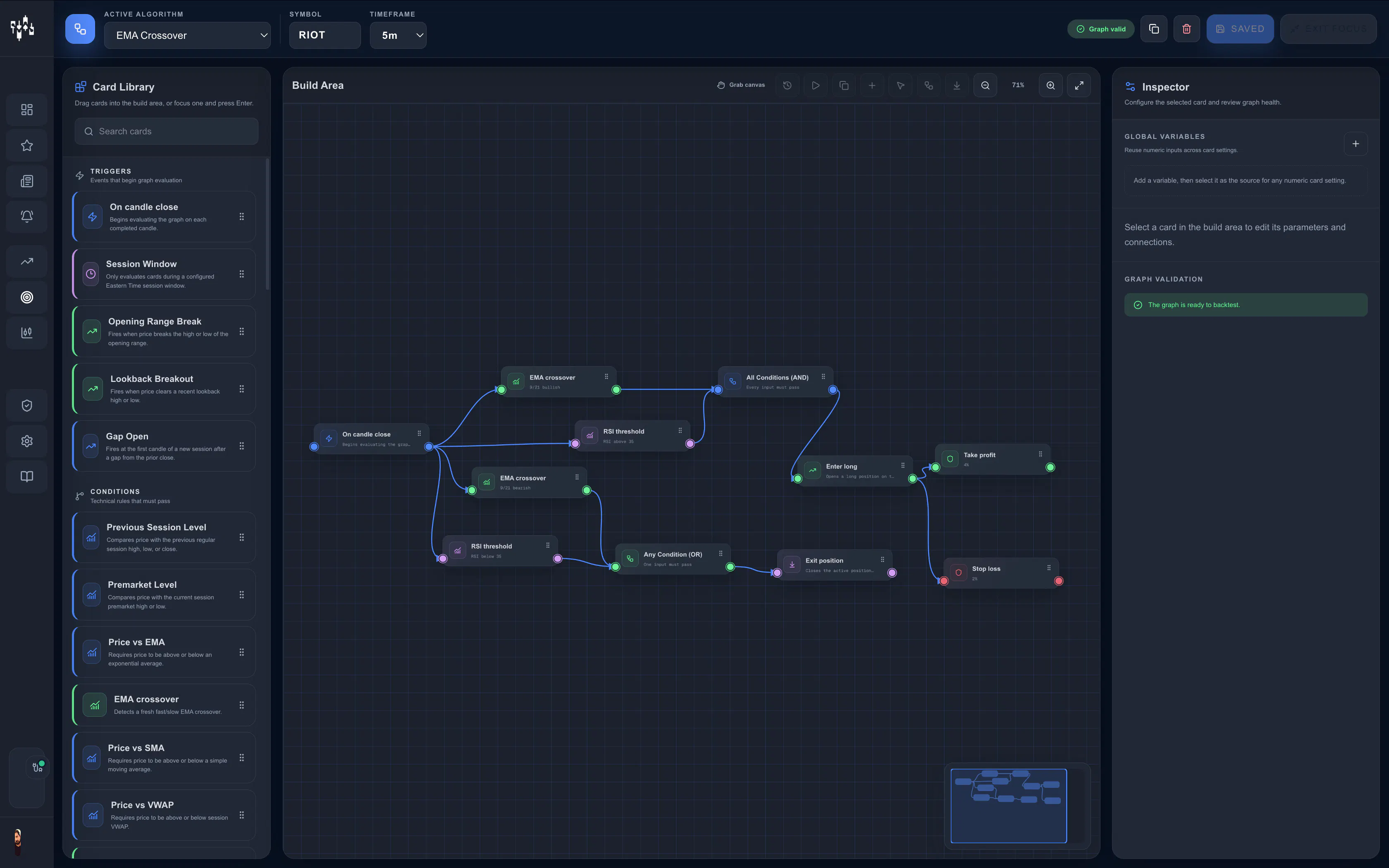Screen dimensions: 1389x868
Task: Open the Active Algorithm dropdown
Action: (x=187, y=36)
